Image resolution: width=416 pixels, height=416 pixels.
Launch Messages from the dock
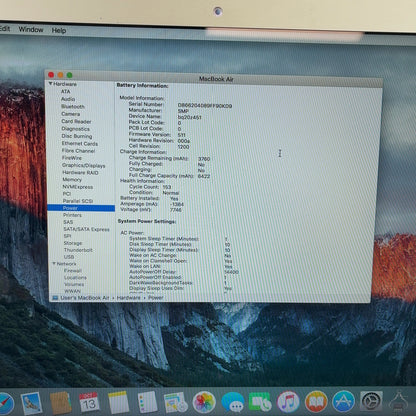232,402
